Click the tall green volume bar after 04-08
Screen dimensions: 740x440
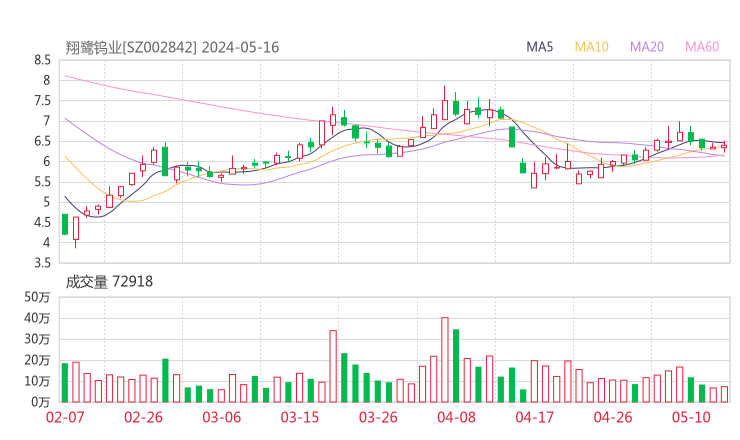click(x=456, y=366)
